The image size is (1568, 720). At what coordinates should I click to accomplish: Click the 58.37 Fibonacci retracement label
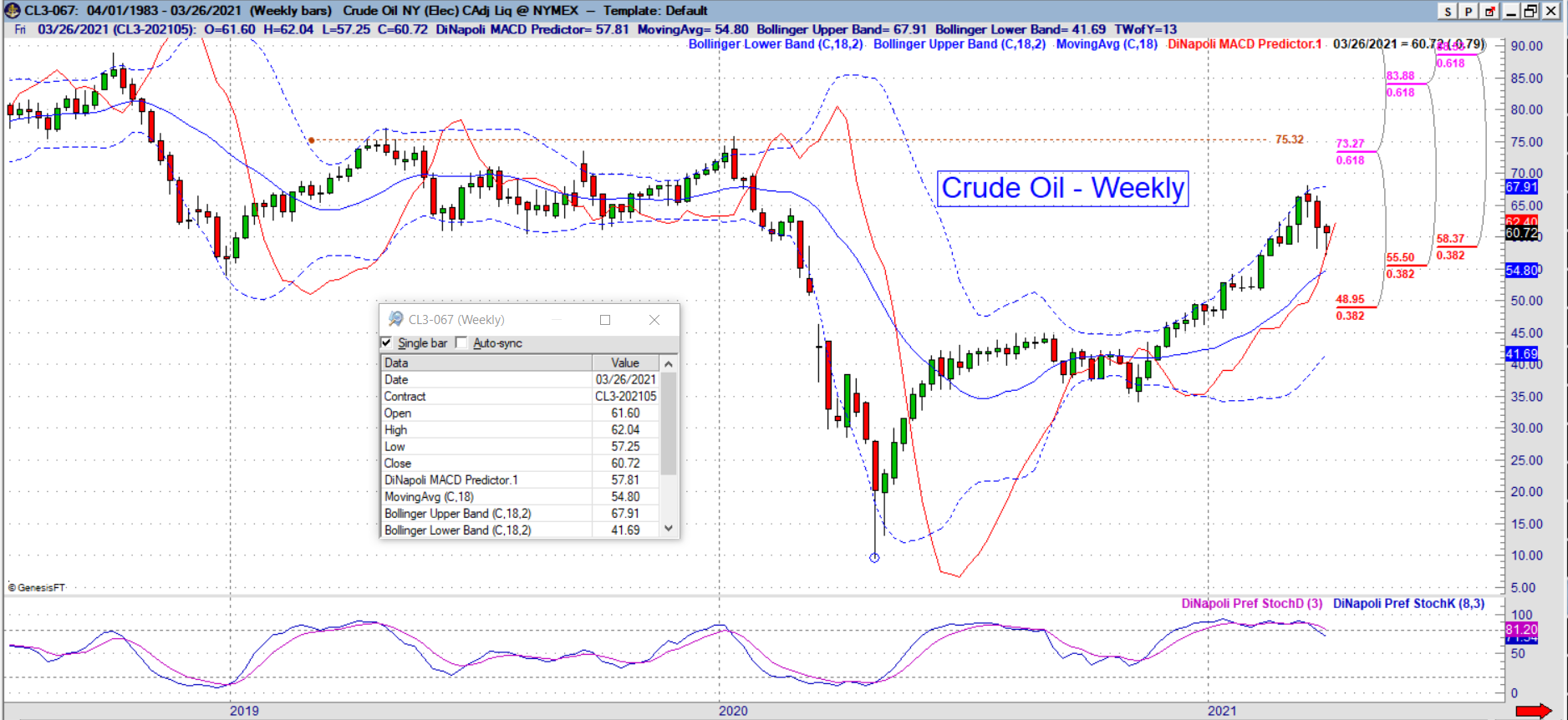tap(1450, 239)
